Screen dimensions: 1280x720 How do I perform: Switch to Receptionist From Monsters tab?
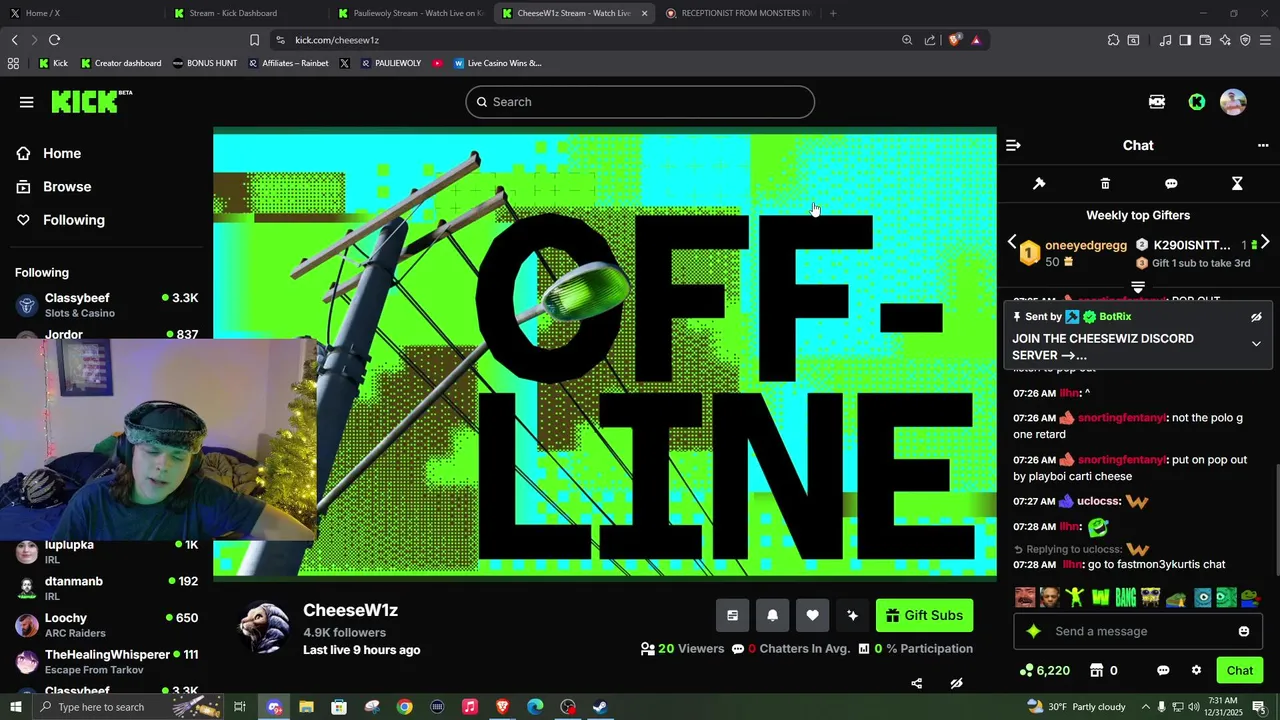pyautogui.click(x=740, y=13)
